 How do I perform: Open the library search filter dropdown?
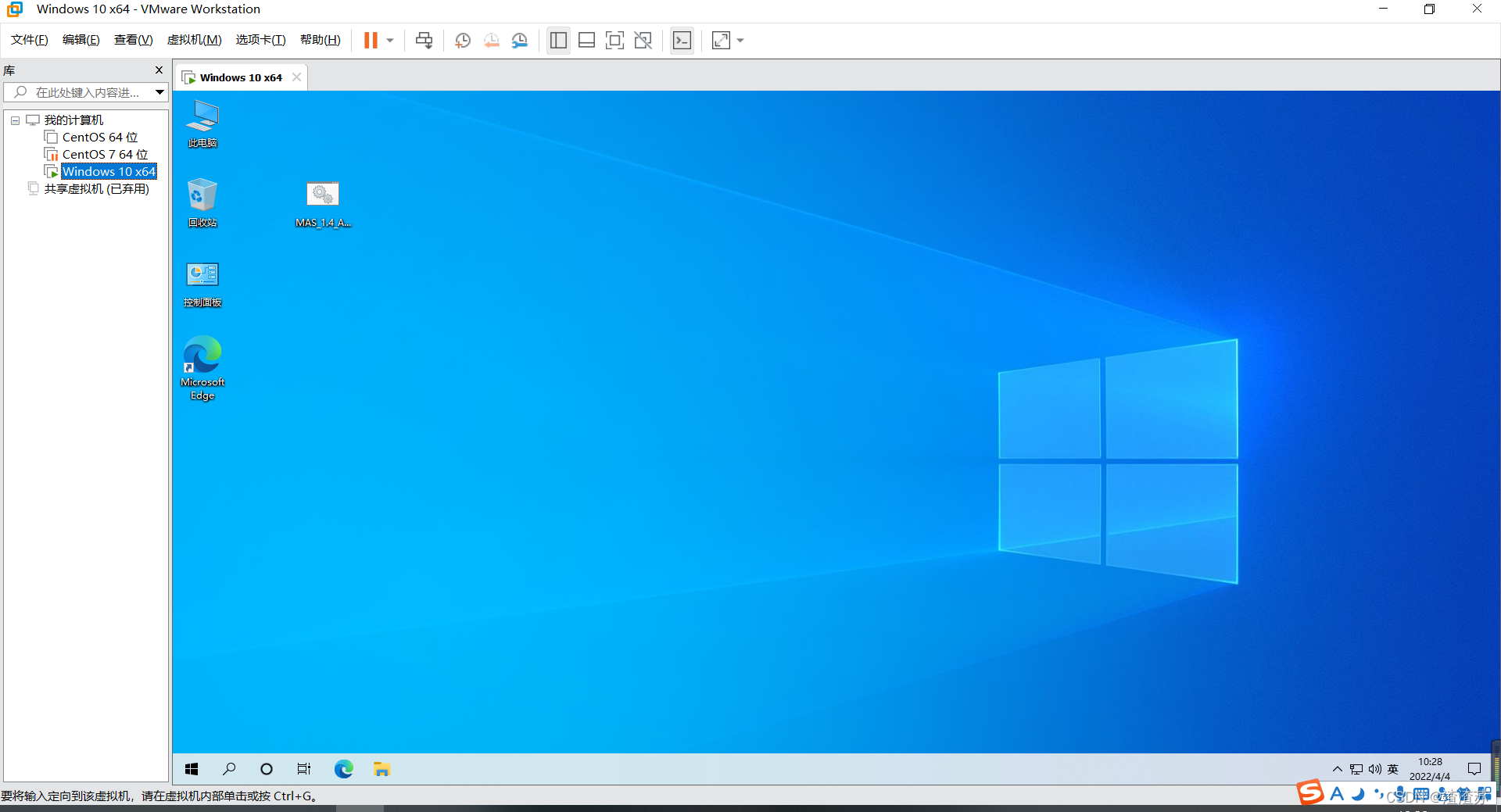pyautogui.click(x=159, y=92)
